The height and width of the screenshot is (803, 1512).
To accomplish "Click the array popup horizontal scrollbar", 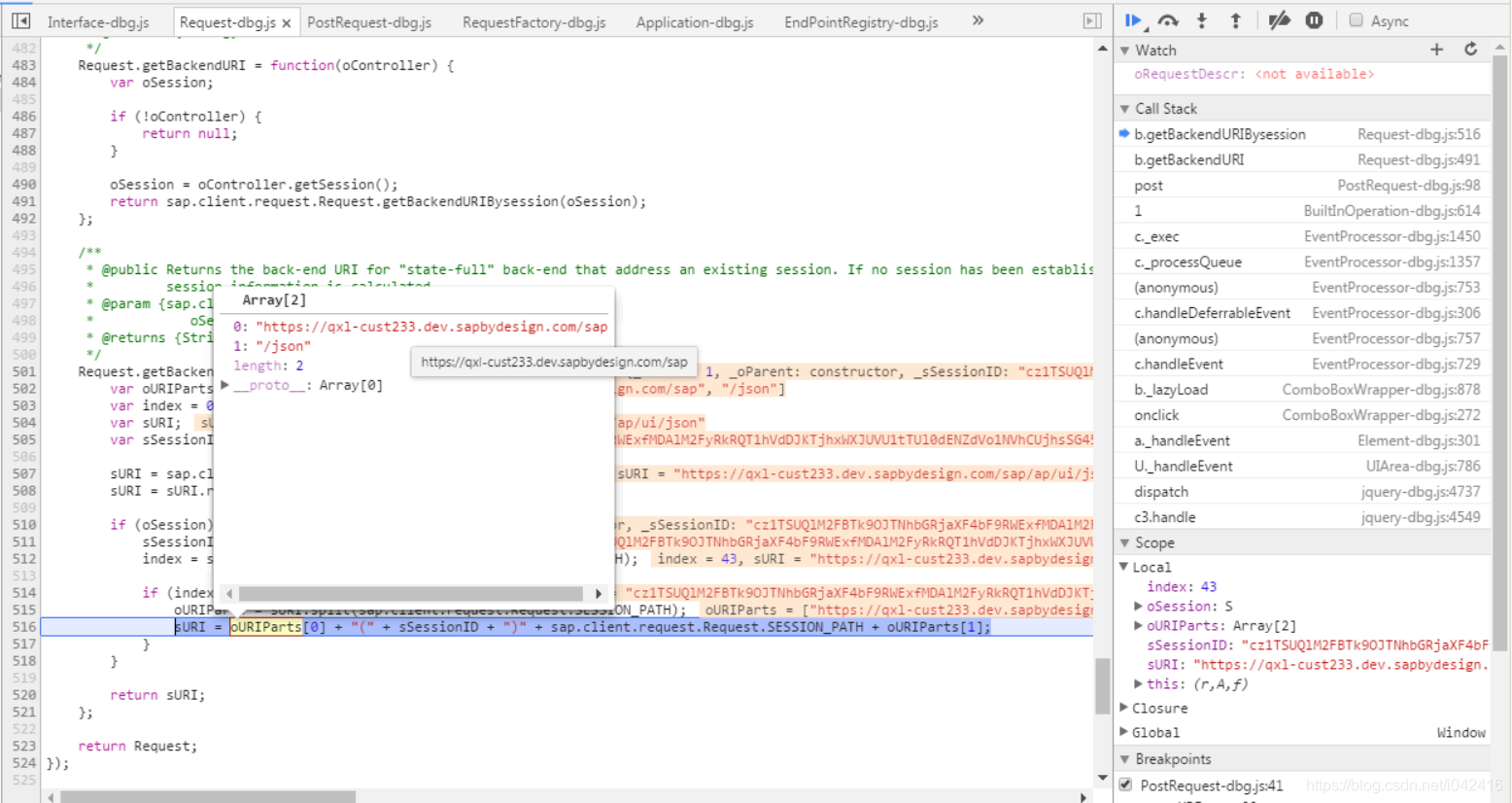I will 411,593.
